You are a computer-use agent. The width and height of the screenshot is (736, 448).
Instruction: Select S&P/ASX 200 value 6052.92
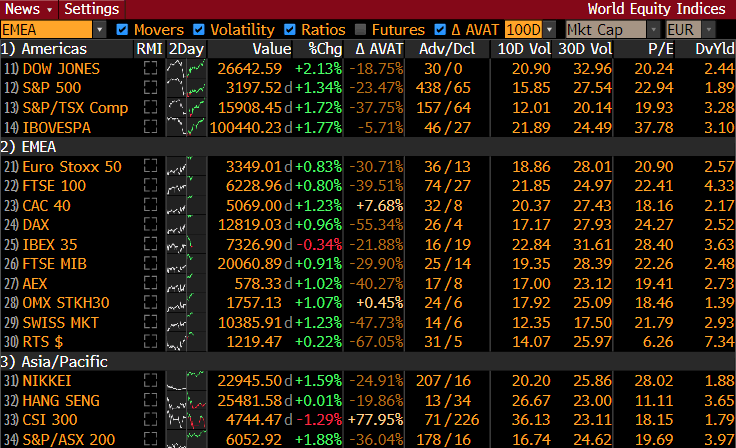pos(254,440)
